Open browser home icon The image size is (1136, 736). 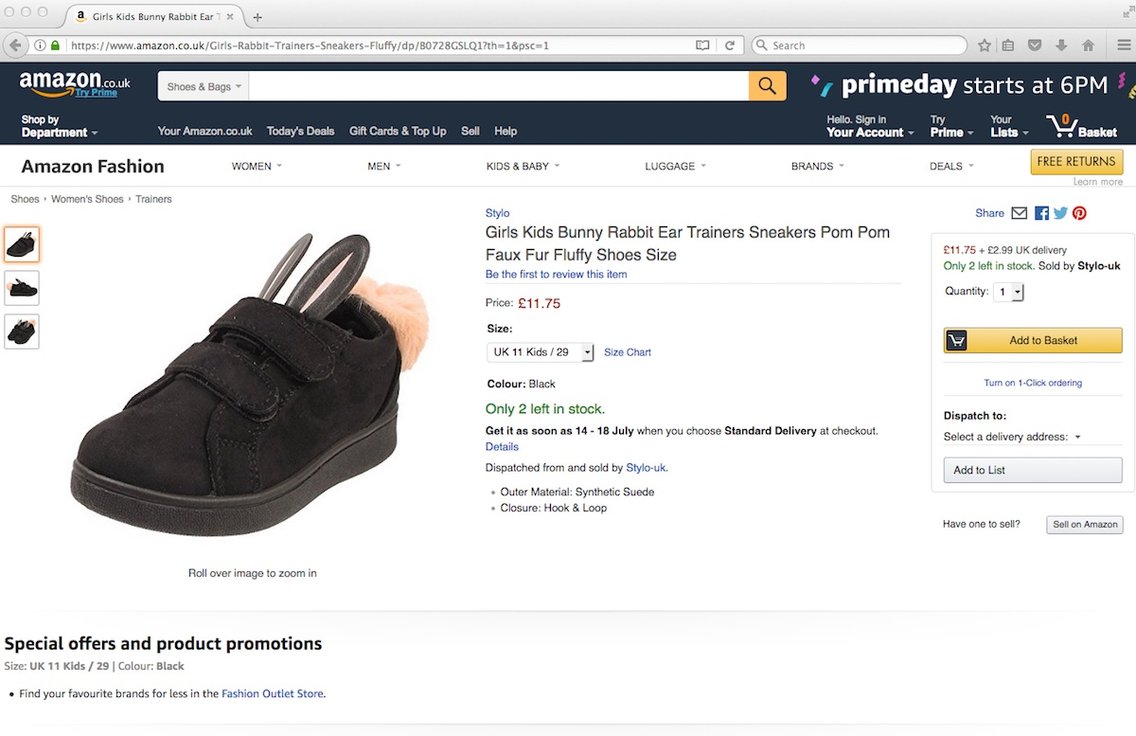point(1088,45)
